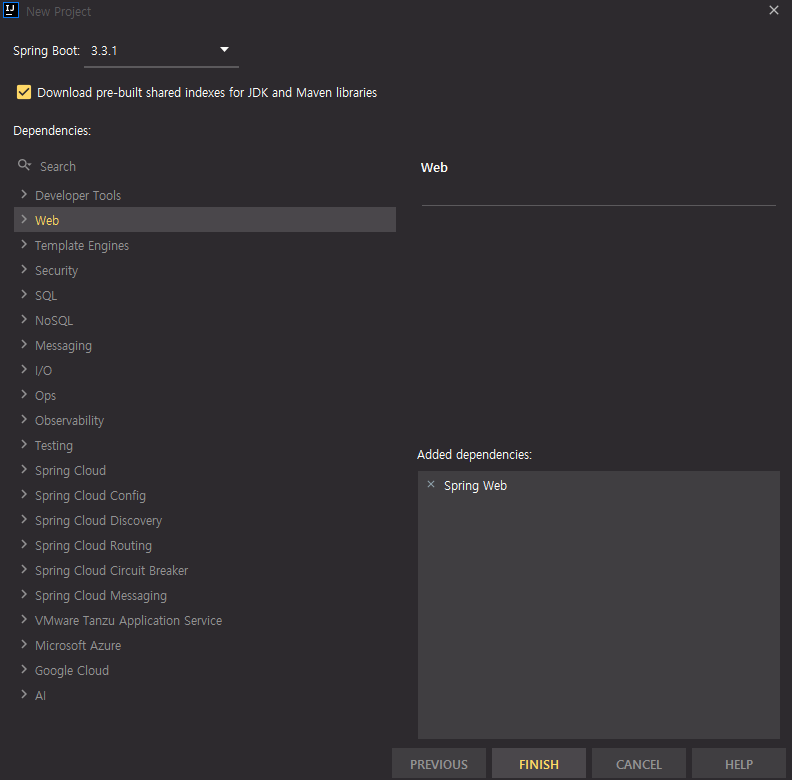Viewport: 792px width, 780px height.
Task: Click the Web heading in description panel
Action: 434,168
